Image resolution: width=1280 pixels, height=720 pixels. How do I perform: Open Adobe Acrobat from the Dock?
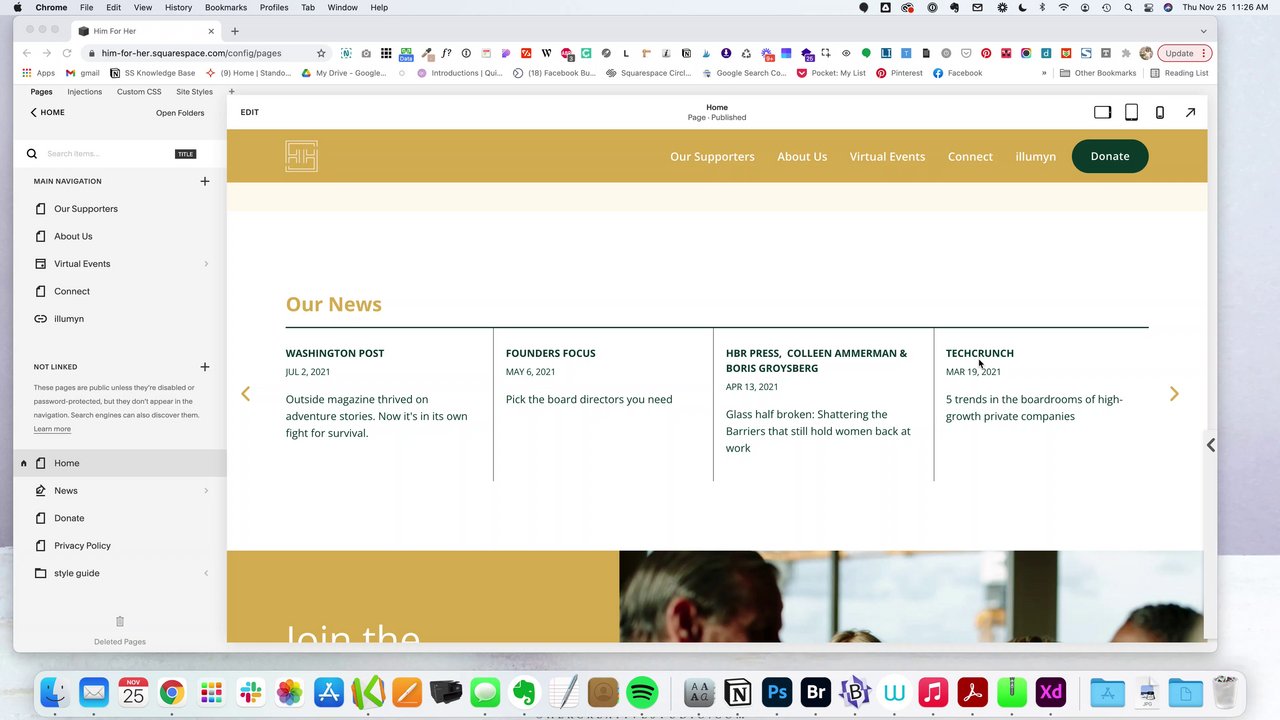click(972, 692)
